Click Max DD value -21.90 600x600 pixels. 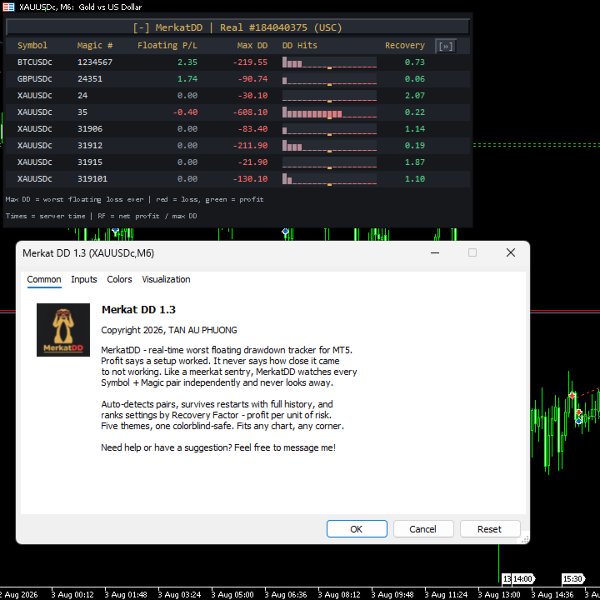[x=253, y=162]
